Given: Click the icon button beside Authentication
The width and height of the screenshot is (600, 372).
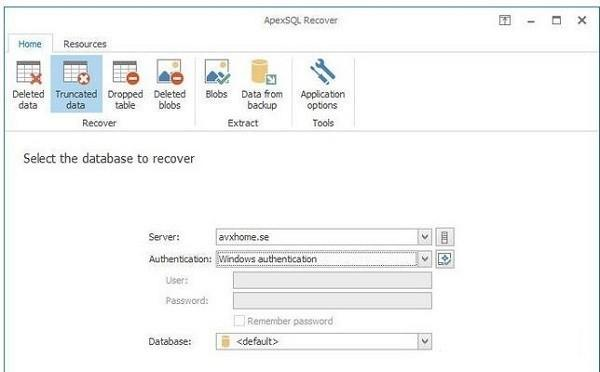Looking at the screenshot, I should (x=445, y=259).
